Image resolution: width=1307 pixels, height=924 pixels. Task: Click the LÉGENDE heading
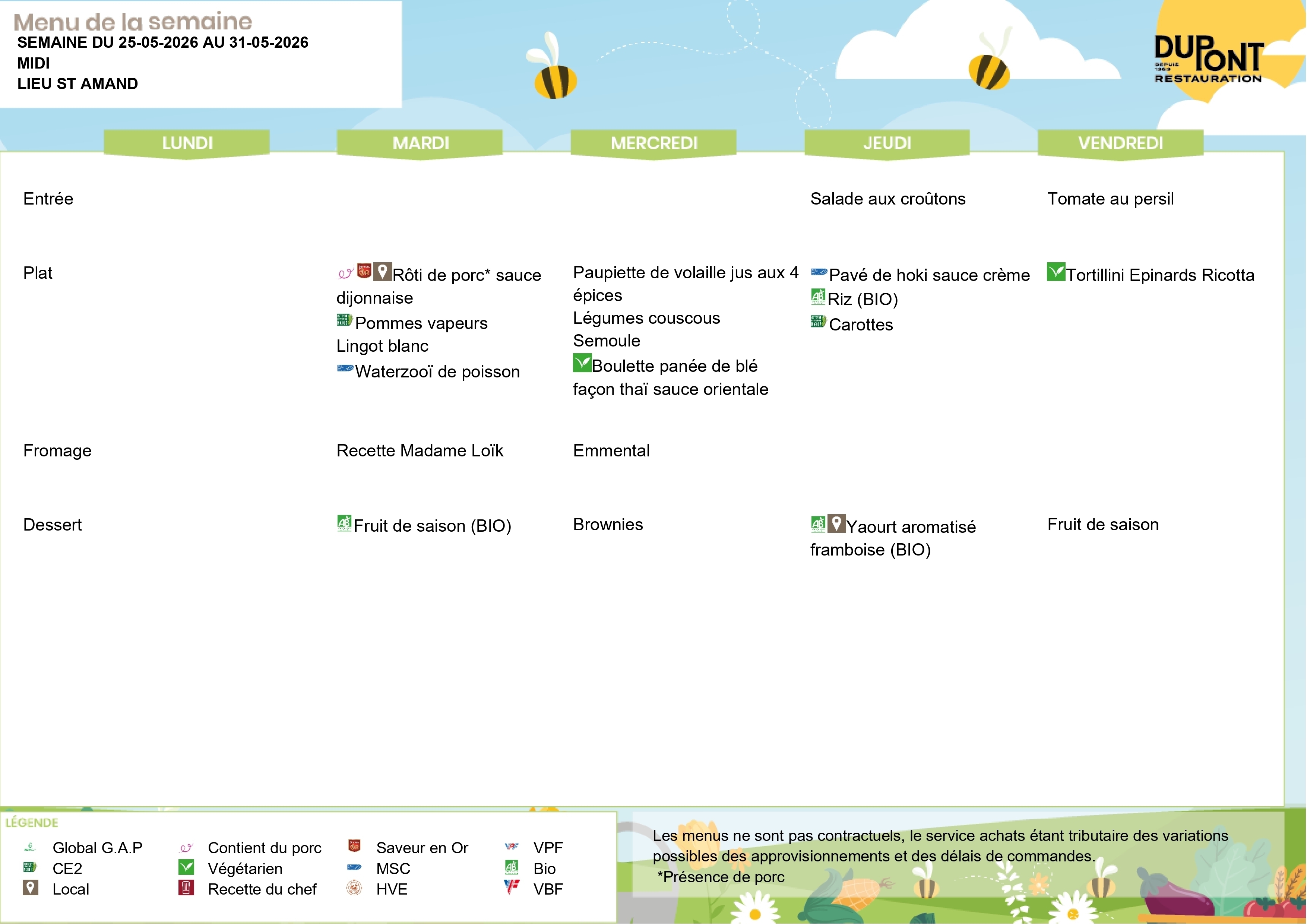[32, 823]
